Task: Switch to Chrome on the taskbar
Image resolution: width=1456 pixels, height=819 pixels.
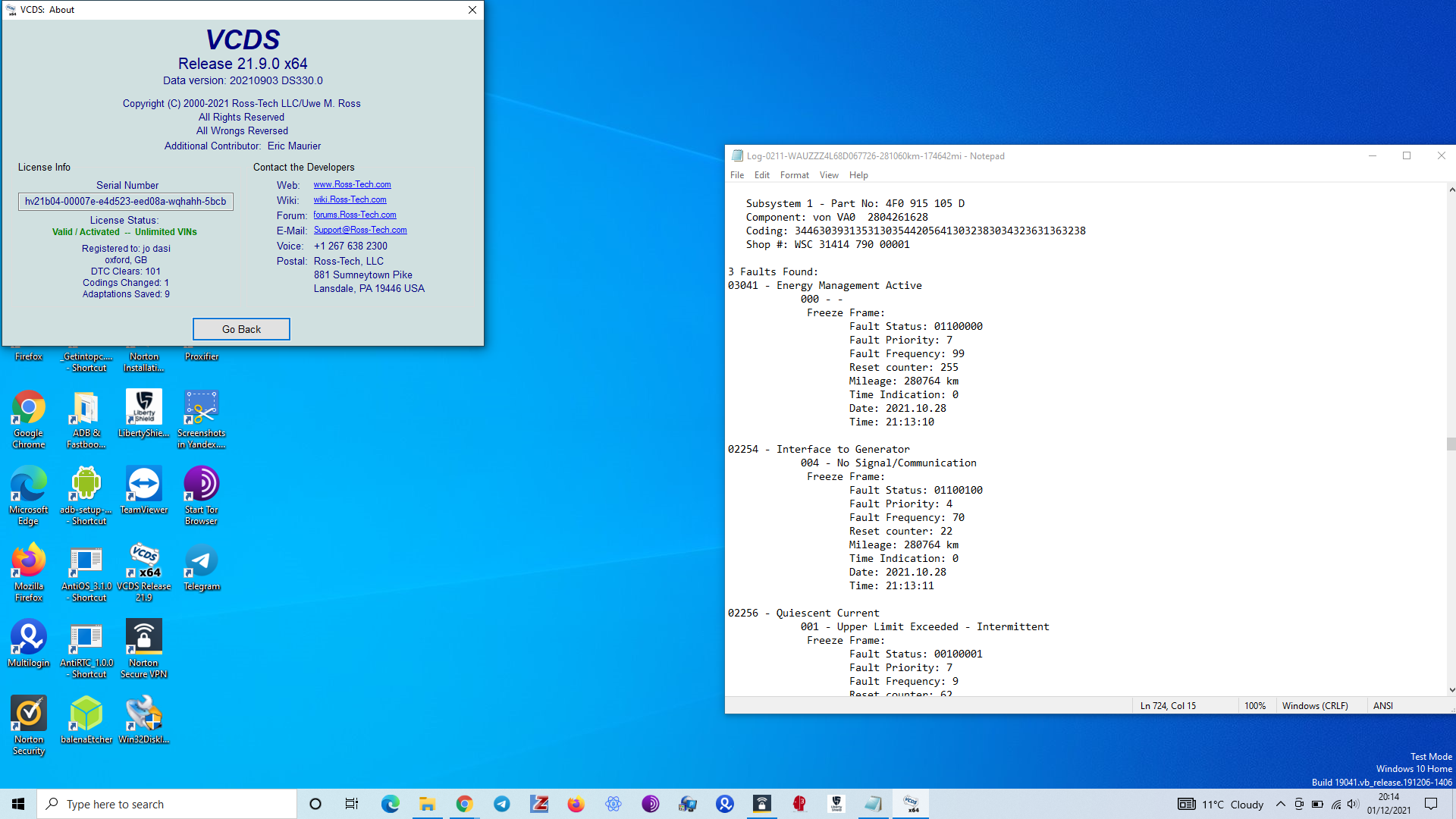Action: click(x=464, y=804)
